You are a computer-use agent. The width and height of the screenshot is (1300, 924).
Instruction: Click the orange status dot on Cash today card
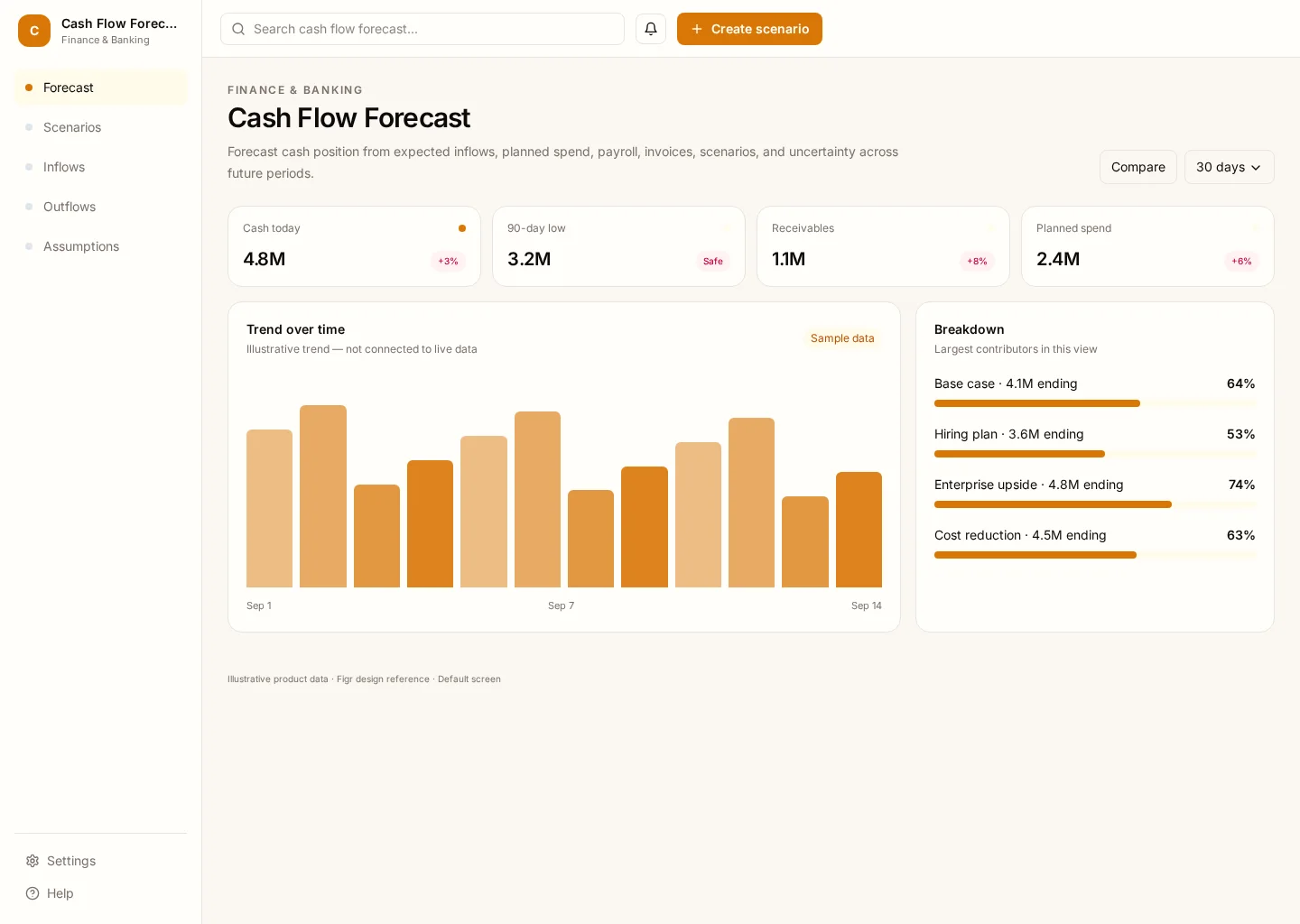click(x=462, y=228)
